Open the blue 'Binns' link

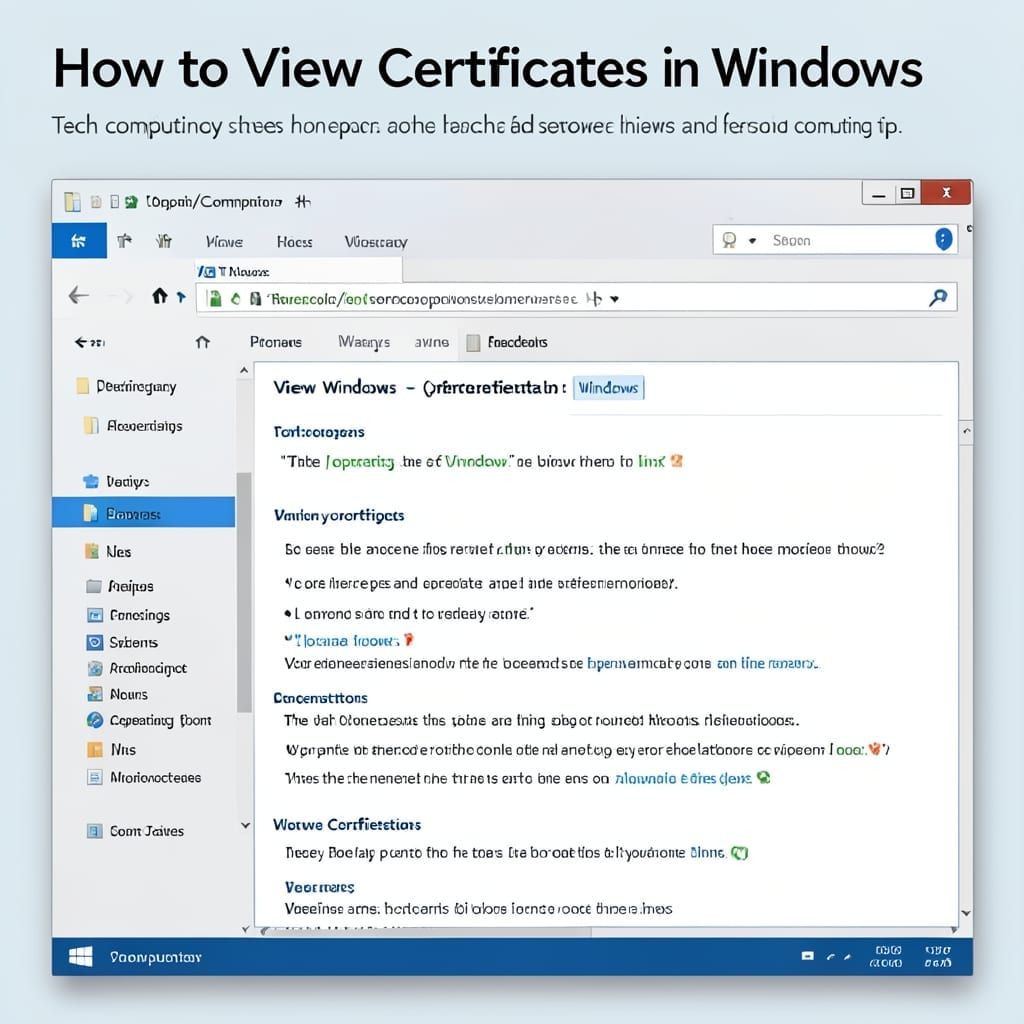(x=708, y=853)
